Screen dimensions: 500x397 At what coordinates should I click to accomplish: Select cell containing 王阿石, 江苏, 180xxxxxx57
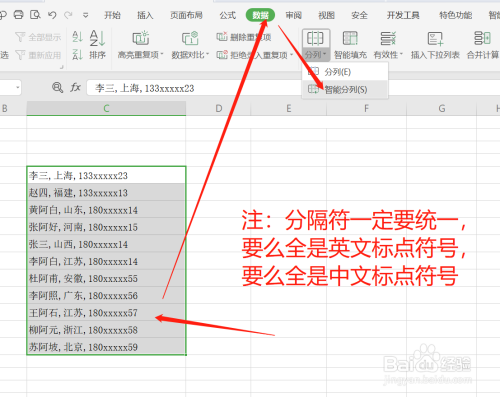pyautogui.click(x=106, y=313)
